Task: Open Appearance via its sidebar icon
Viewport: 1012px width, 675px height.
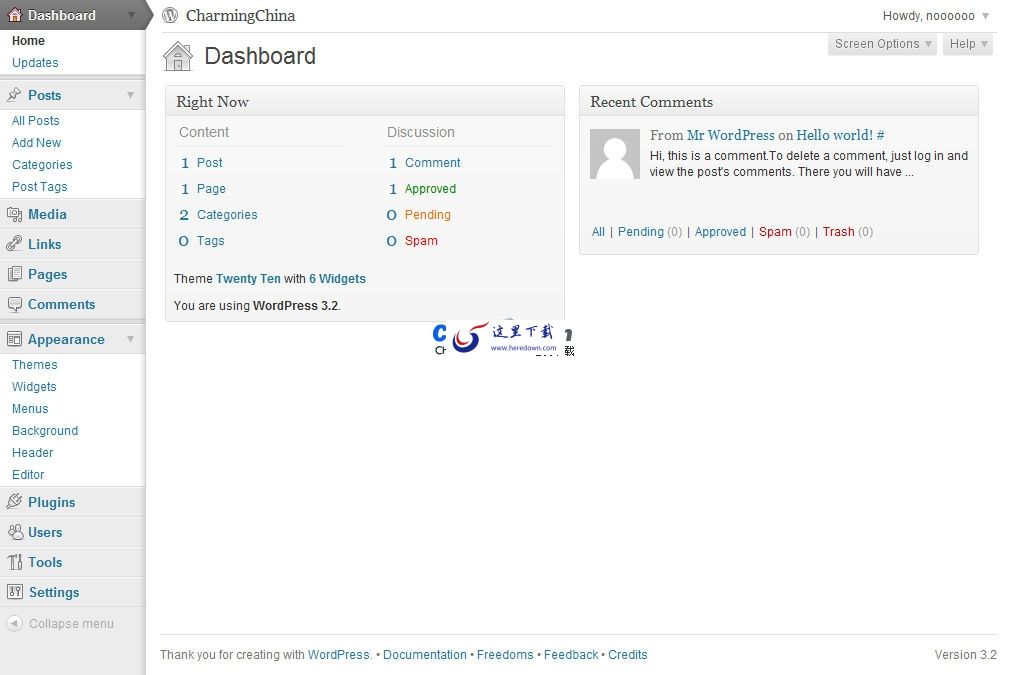Action: [14, 339]
